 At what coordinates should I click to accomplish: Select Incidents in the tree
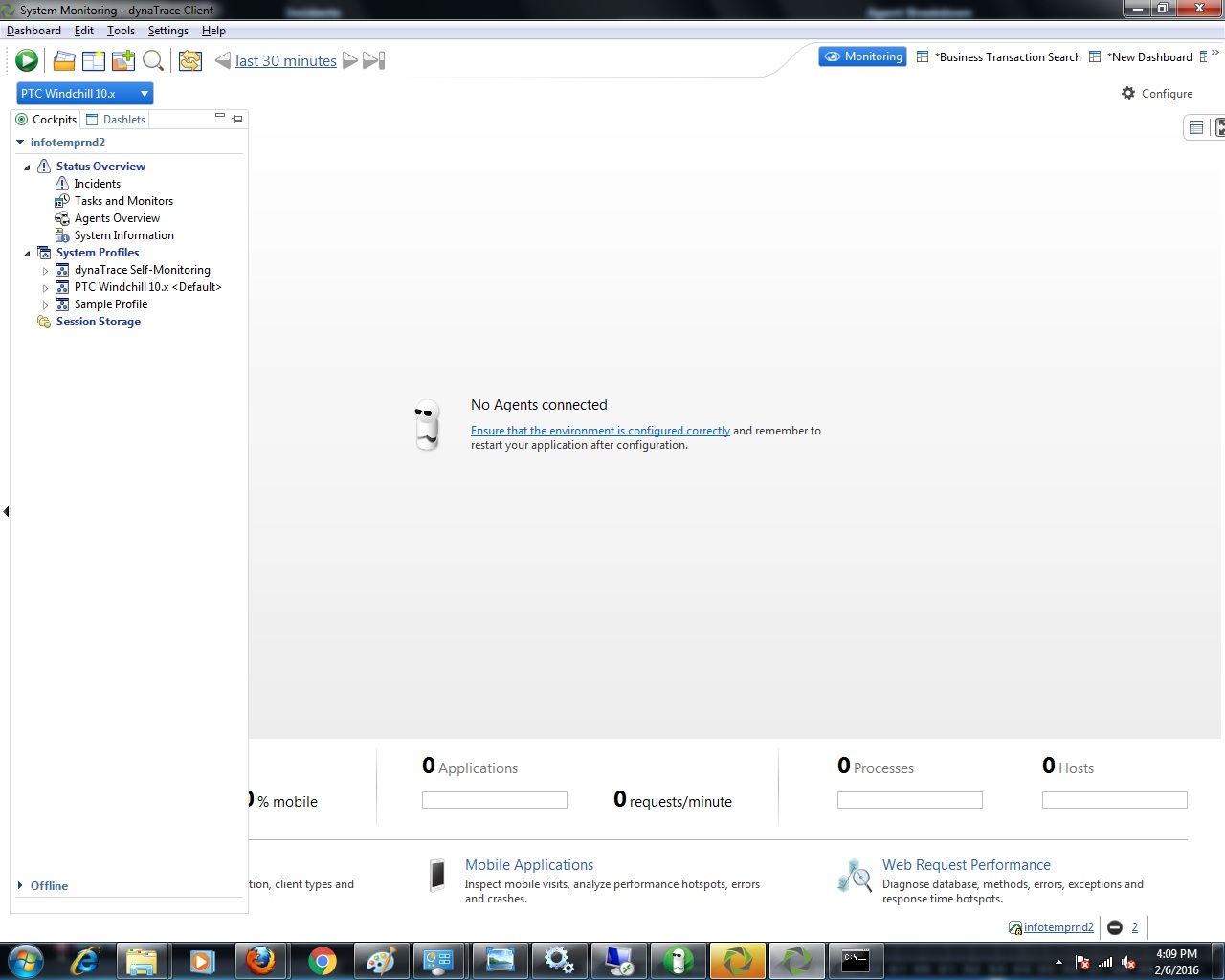(98, 184)
